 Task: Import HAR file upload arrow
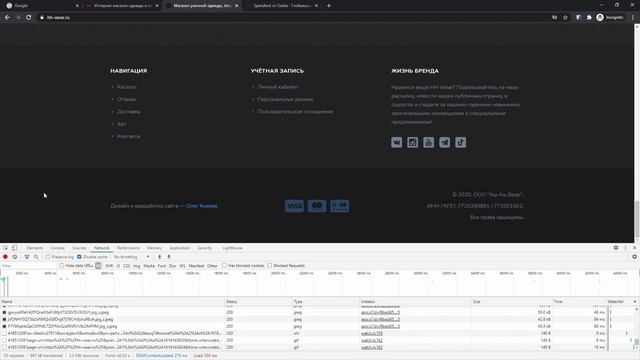pyautogui.click(x=160, y=257)
